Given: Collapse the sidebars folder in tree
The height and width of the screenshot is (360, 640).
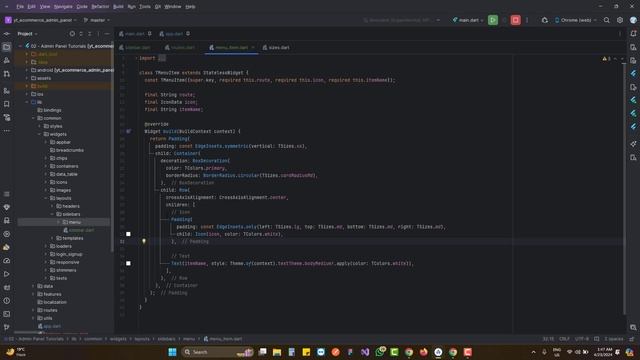Looking at the screenshot, I should coord(52,214).
